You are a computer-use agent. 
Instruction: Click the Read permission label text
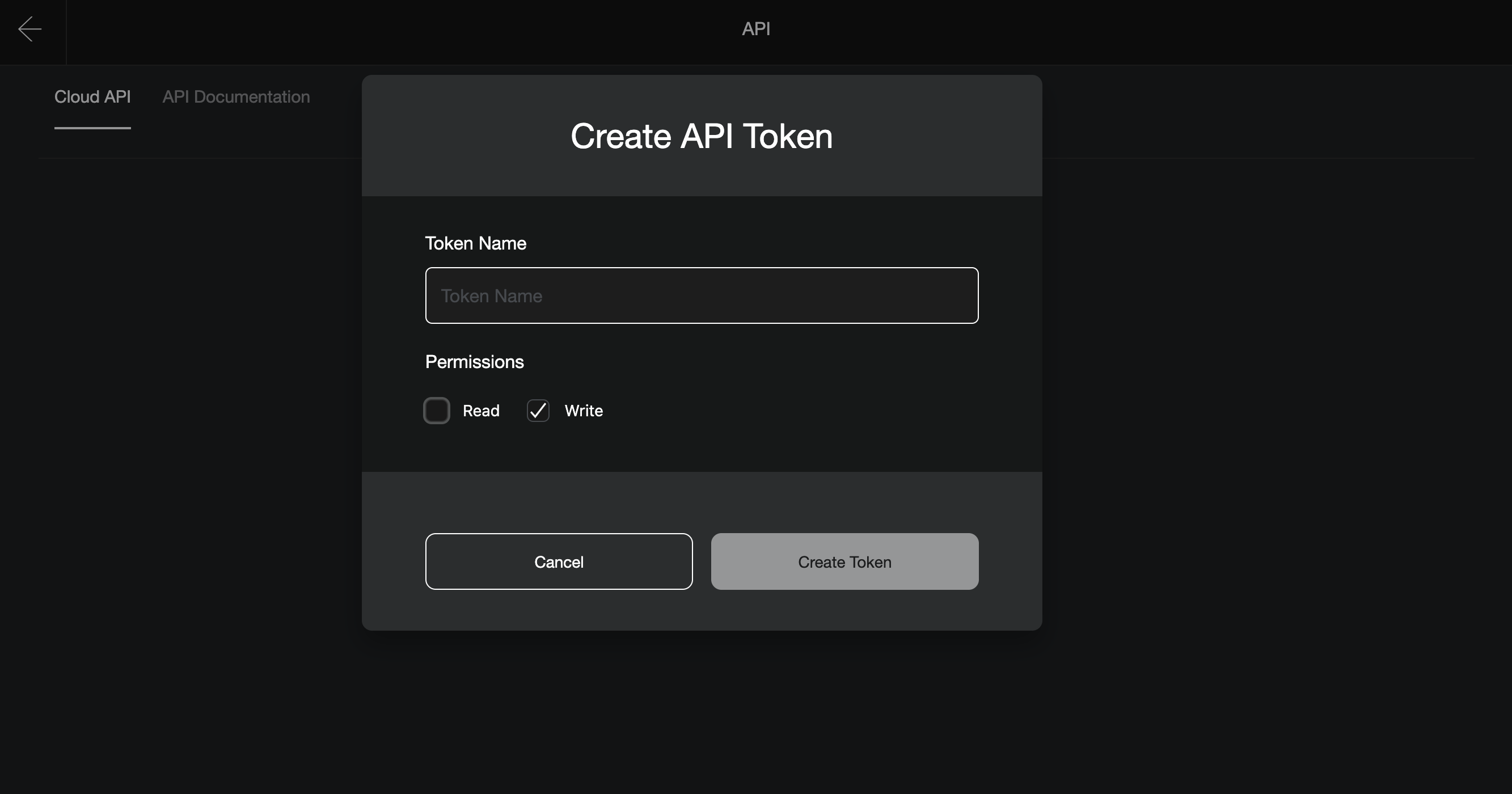[481, 411]
